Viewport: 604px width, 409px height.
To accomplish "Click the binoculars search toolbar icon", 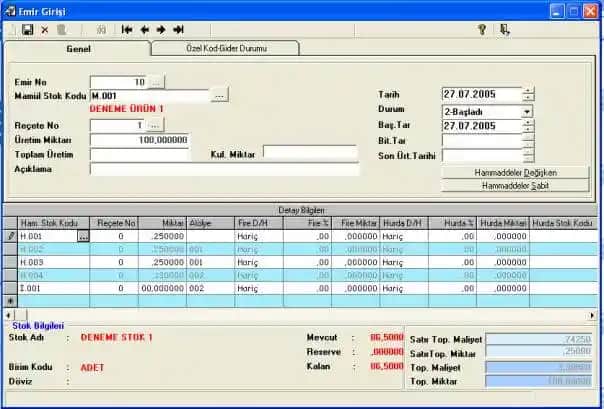I will click(101, 30).
